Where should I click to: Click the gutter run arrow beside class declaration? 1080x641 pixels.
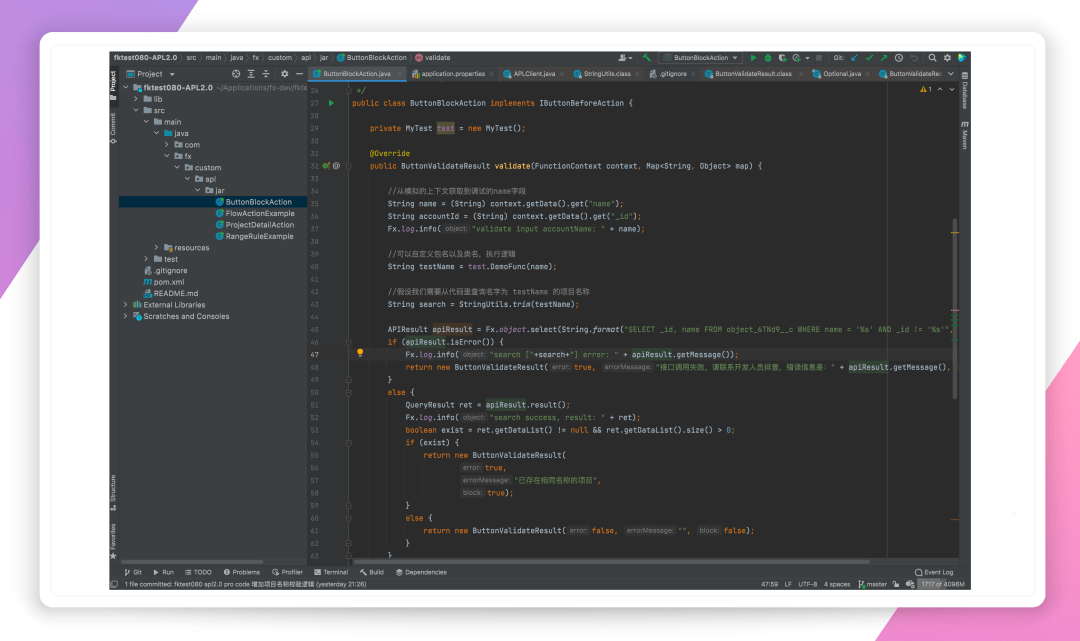click(x=330, y=103)
